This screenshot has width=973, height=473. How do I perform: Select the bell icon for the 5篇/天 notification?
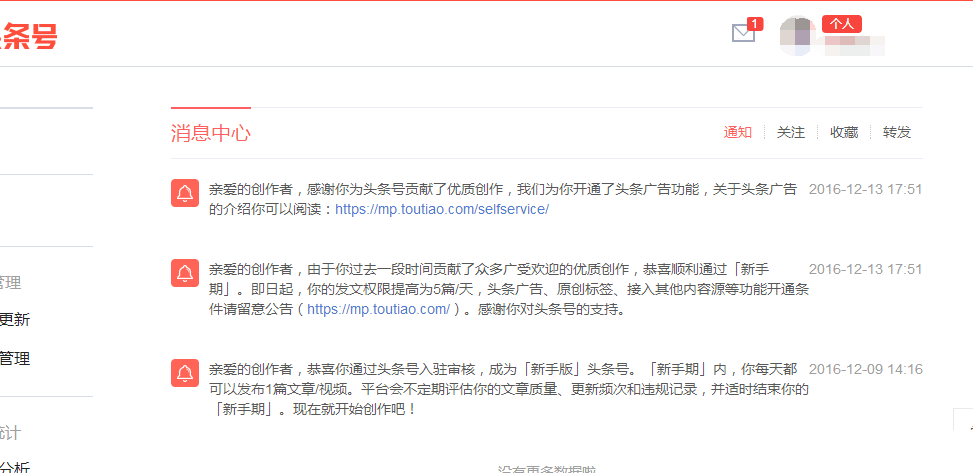[185, 273]
